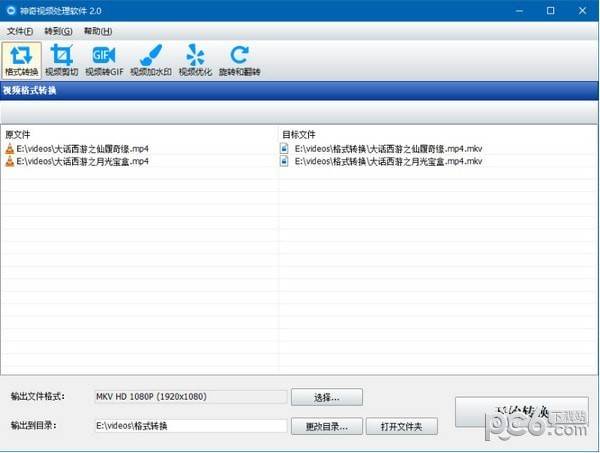Open the 文件(F) menu
The height and width of the screenshot is (453, 600).
pyautogui.click(x=20, y=31)
